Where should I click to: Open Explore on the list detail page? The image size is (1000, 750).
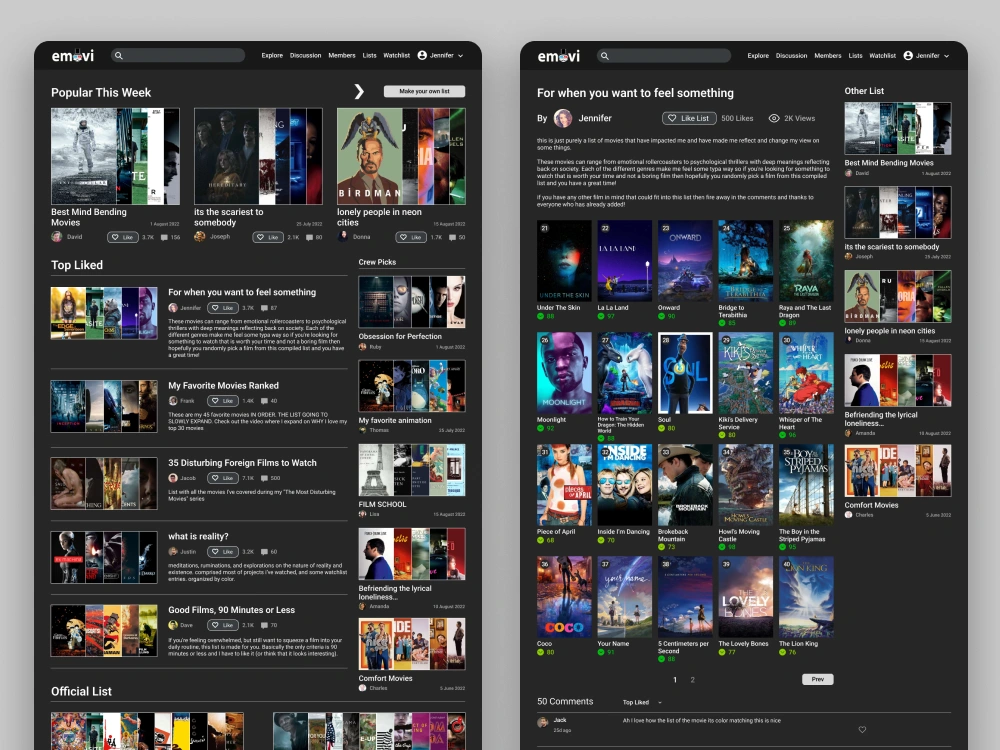[758, 56]
